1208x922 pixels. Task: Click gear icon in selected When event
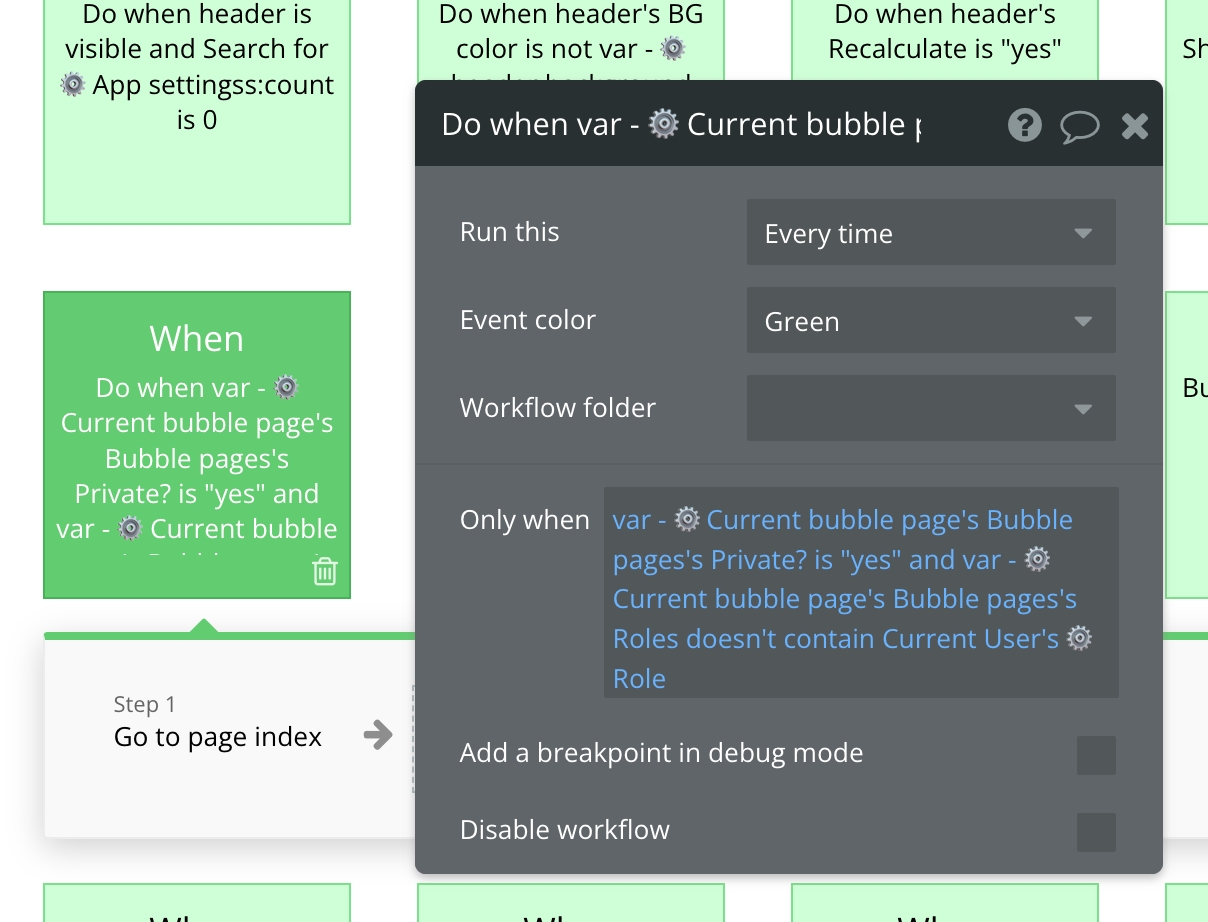286,387
